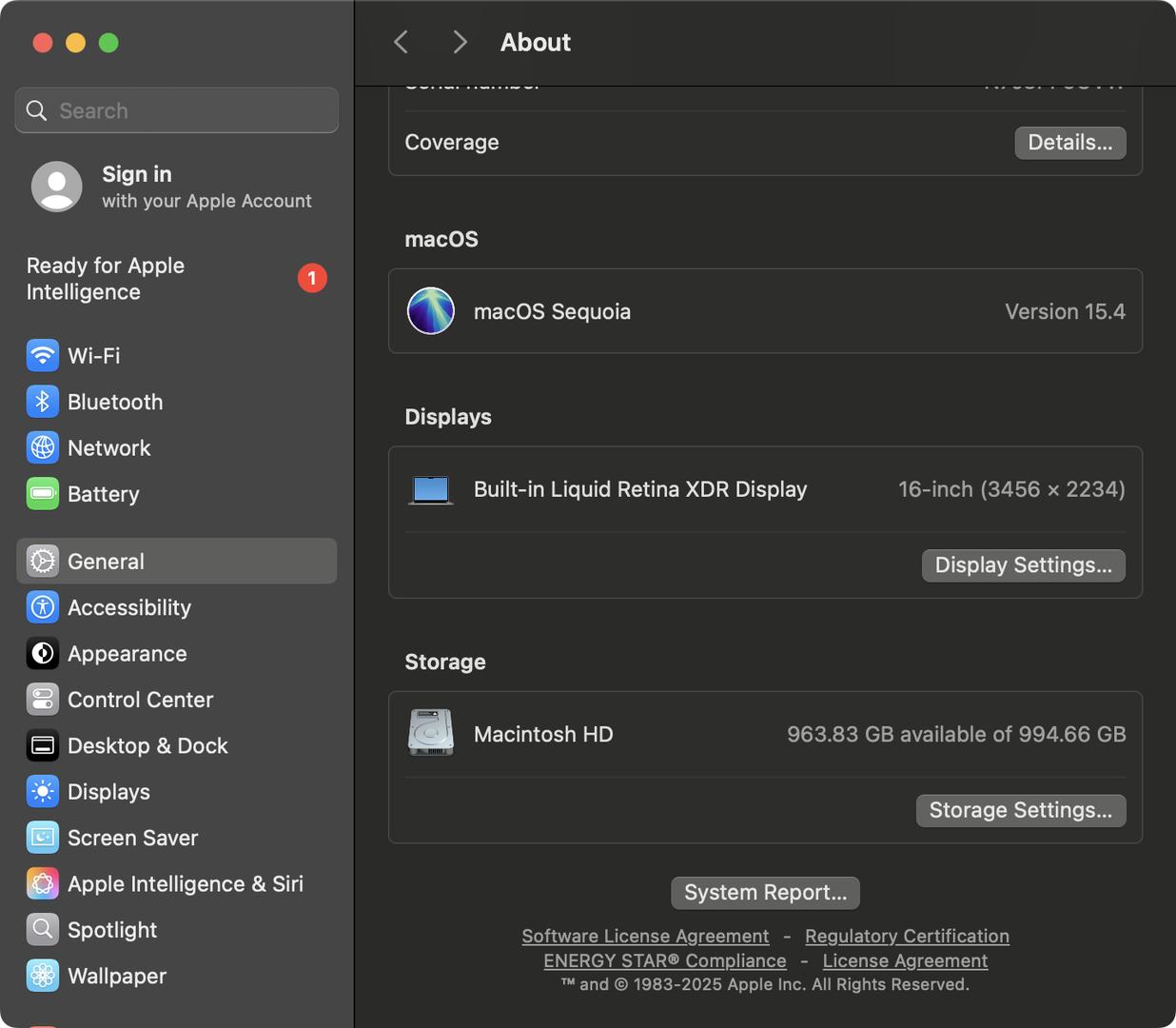This screenshot has width=1176, height=1028.
Task: Click the macOS Sequoia name text
Action: click(x=552, y=311)
